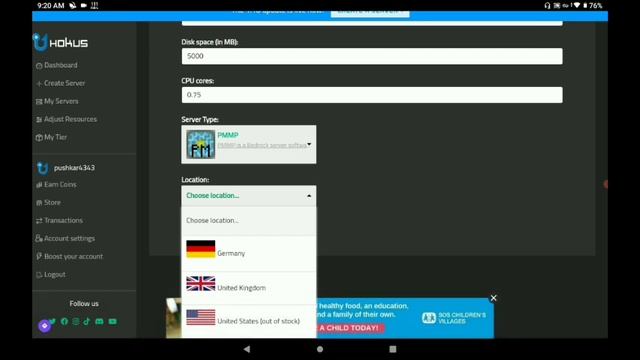This screenshot has width=640, height=360.
Task: Click the Wi-Fi status icon
Action: [576, 5]
